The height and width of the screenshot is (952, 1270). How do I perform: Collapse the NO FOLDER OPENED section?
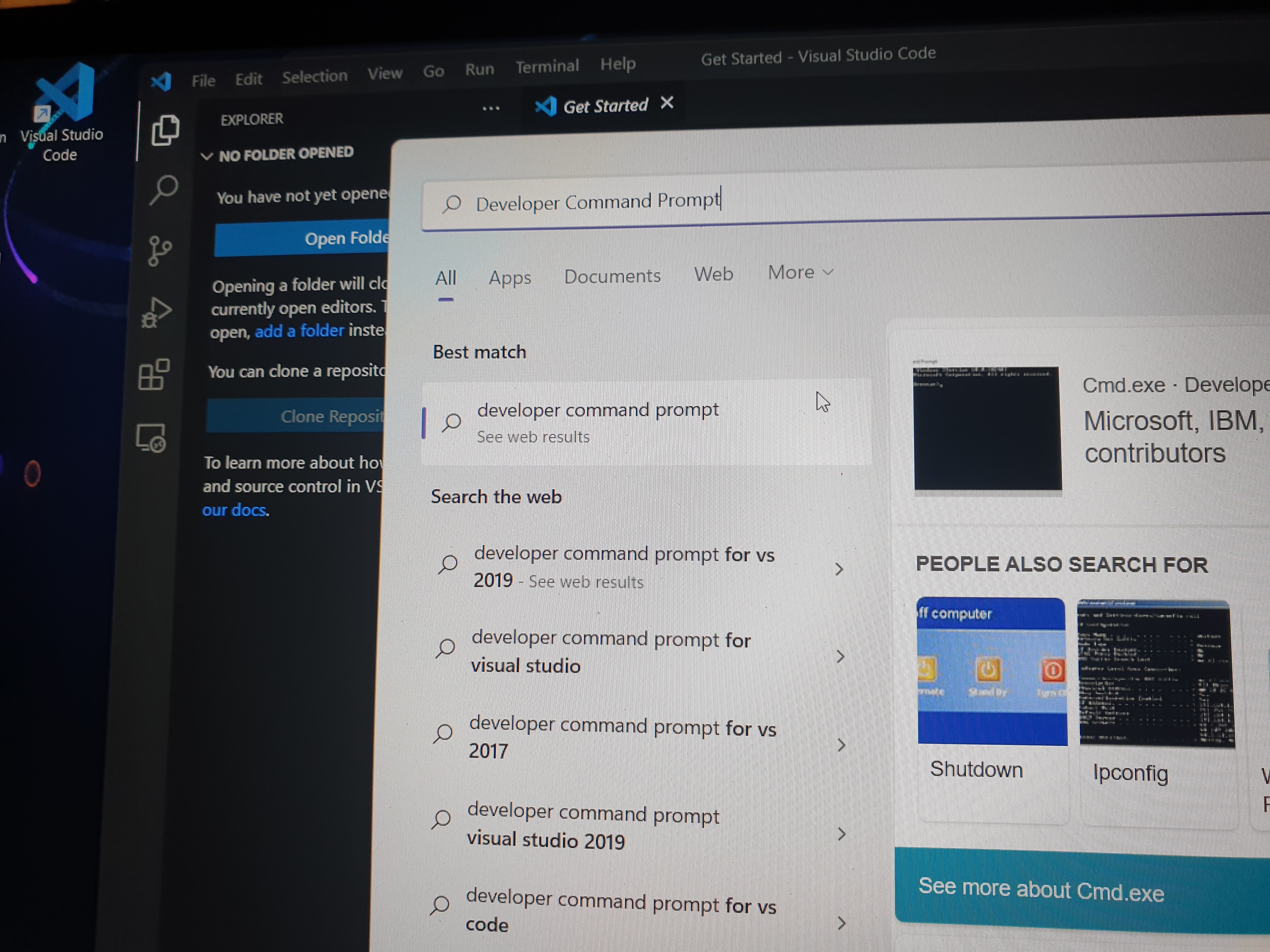coord(207,156)
